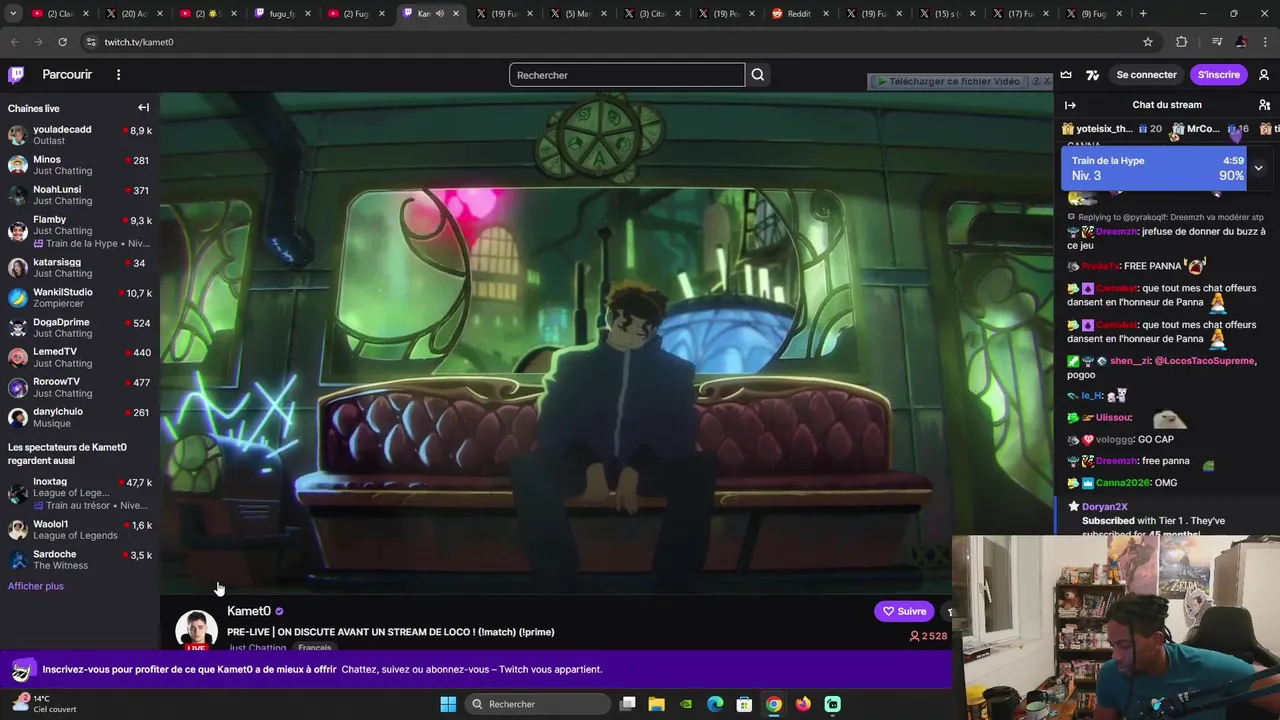The image size is (1280, 720).
Task: Bookmark this page with star icon
Action: pyautogui.click(x=1148, y=42)
